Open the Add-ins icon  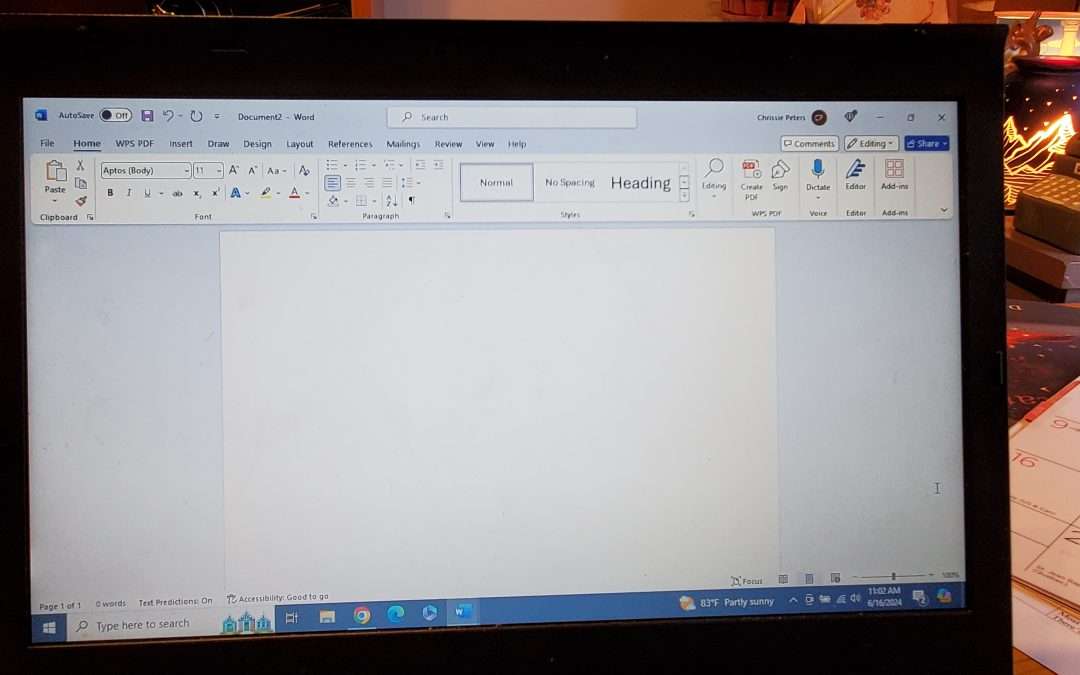894,170
